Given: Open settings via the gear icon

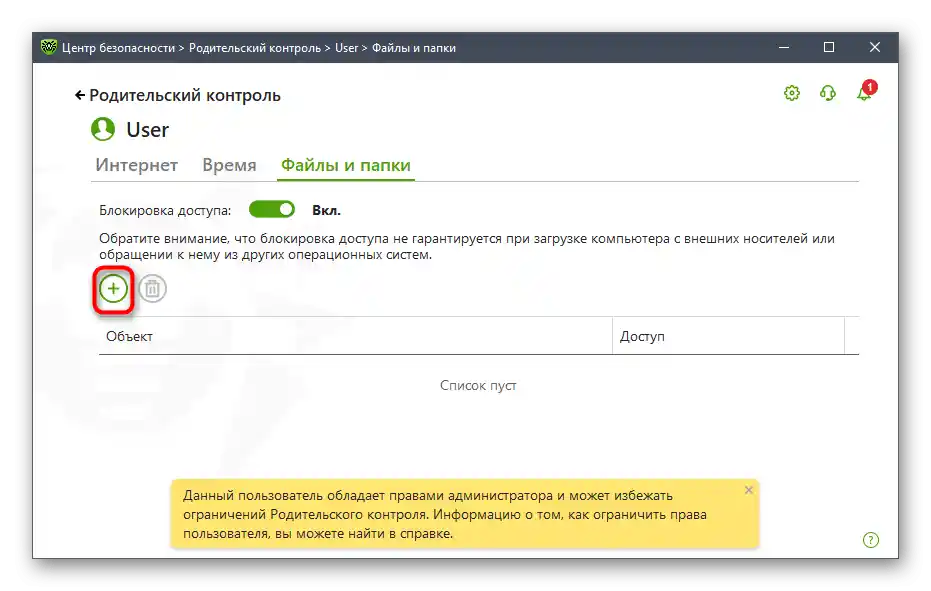Looking at the screenshot, I should tap(791, 93).
